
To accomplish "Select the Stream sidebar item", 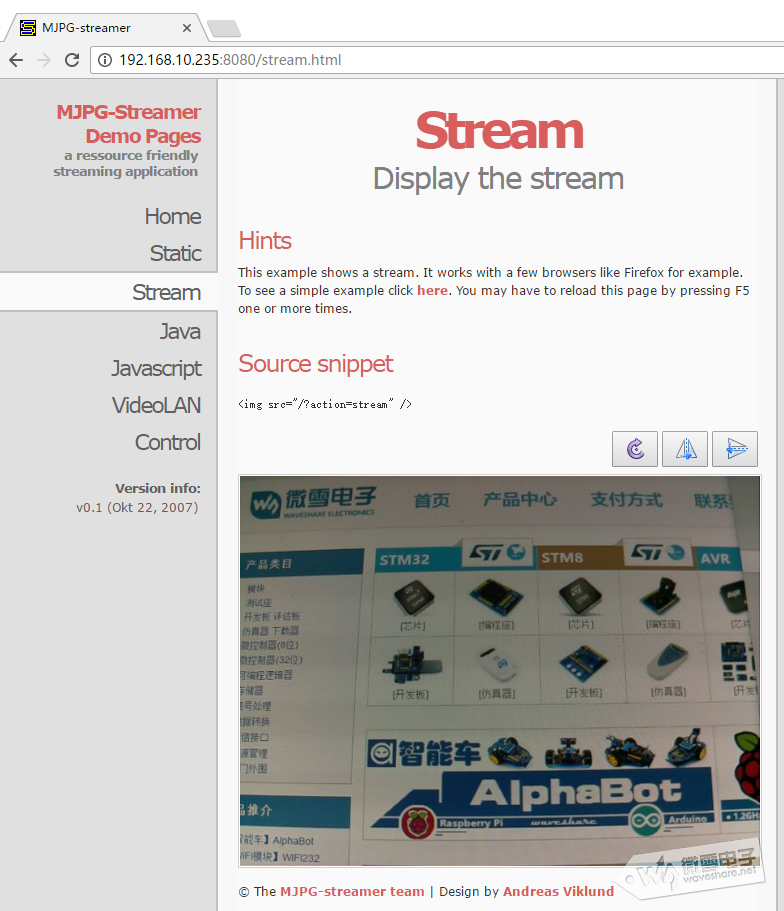I will (x=109, y=292).
